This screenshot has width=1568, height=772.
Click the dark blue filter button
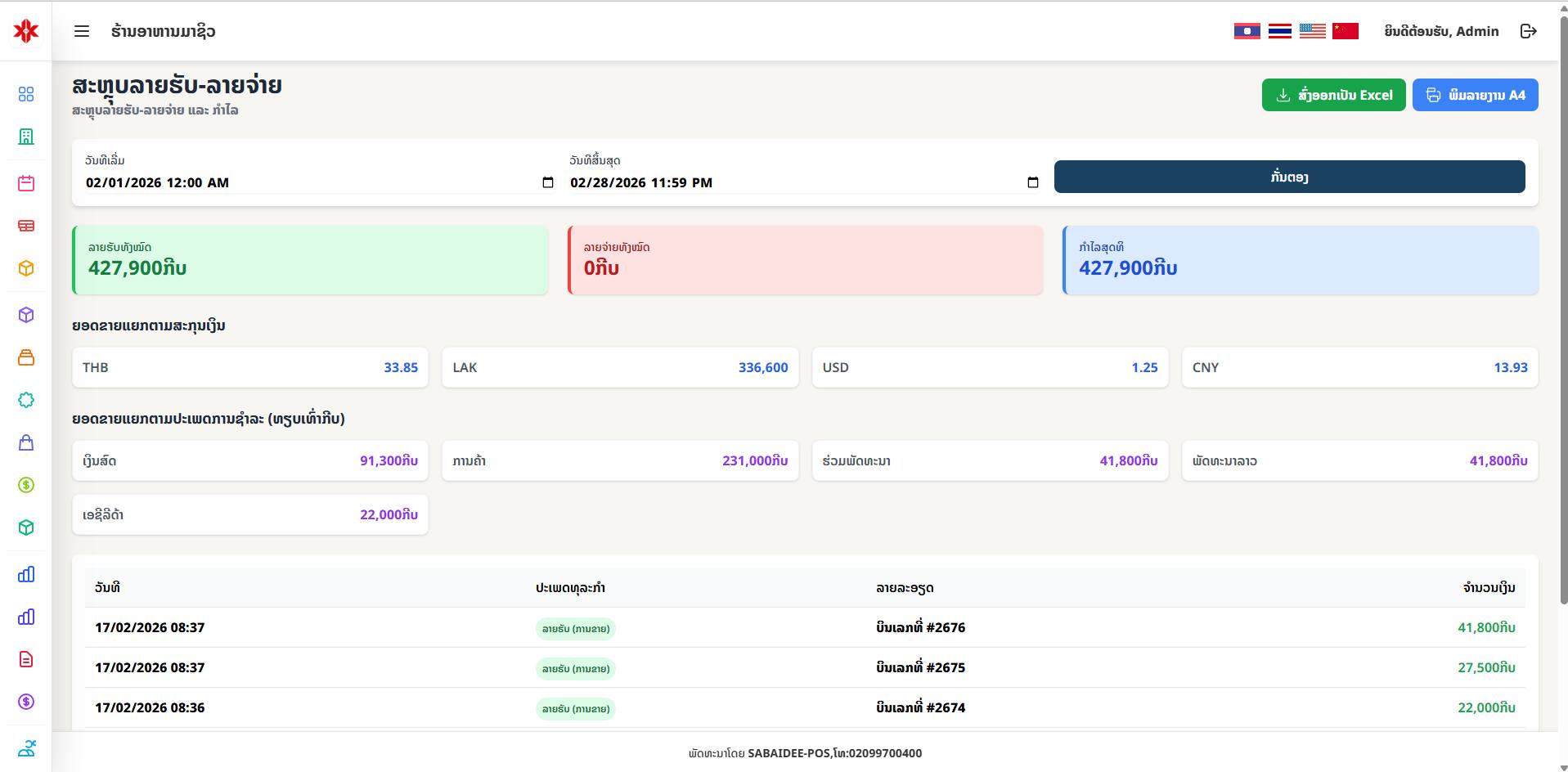[1289, 177]
